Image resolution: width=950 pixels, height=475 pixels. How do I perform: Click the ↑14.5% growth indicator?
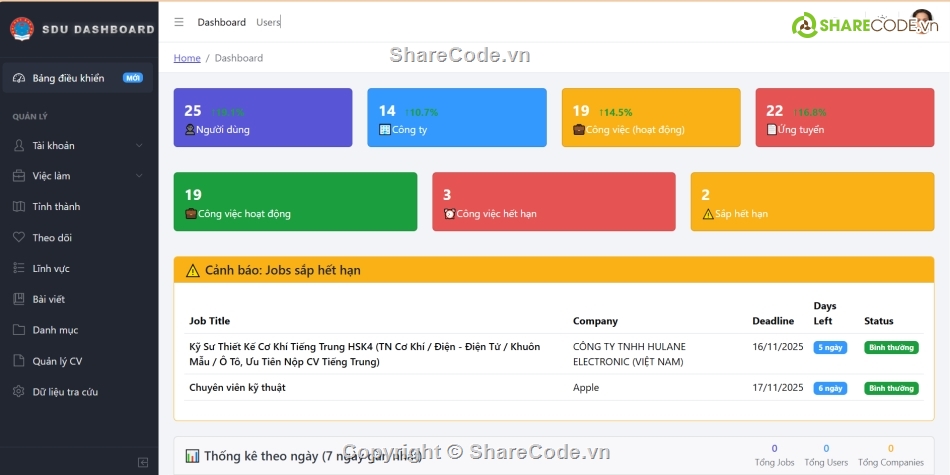coord(616,112)
